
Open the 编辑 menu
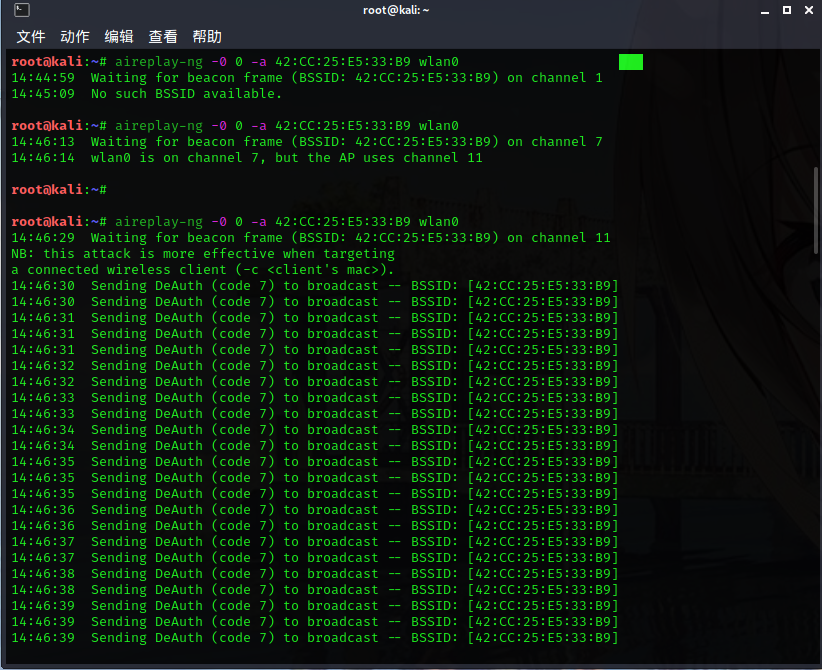coord(119,37)
